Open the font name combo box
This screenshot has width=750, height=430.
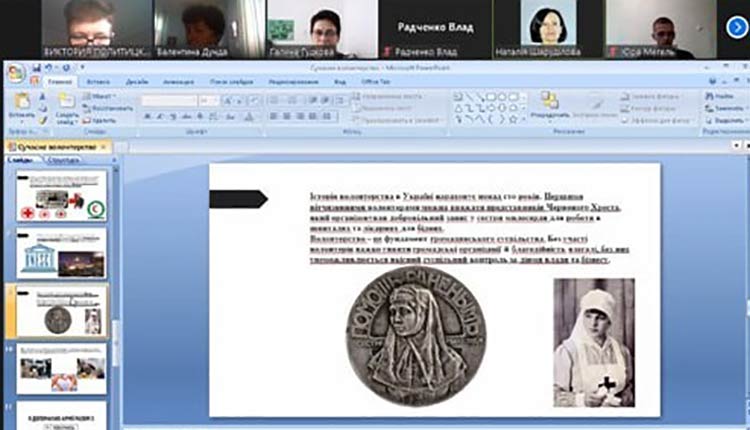(168, 100)
